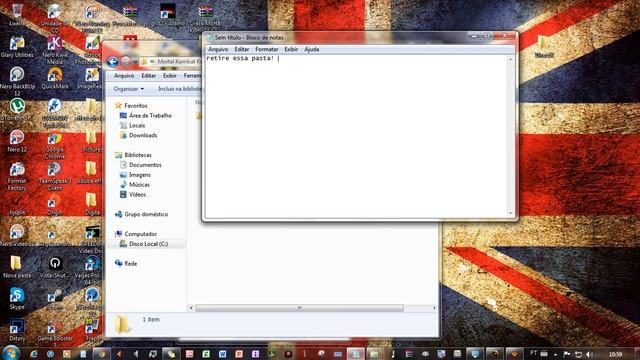The image size is (640, 360).
Task: Click the volume speaker tray icon
Action: [589, 354]
